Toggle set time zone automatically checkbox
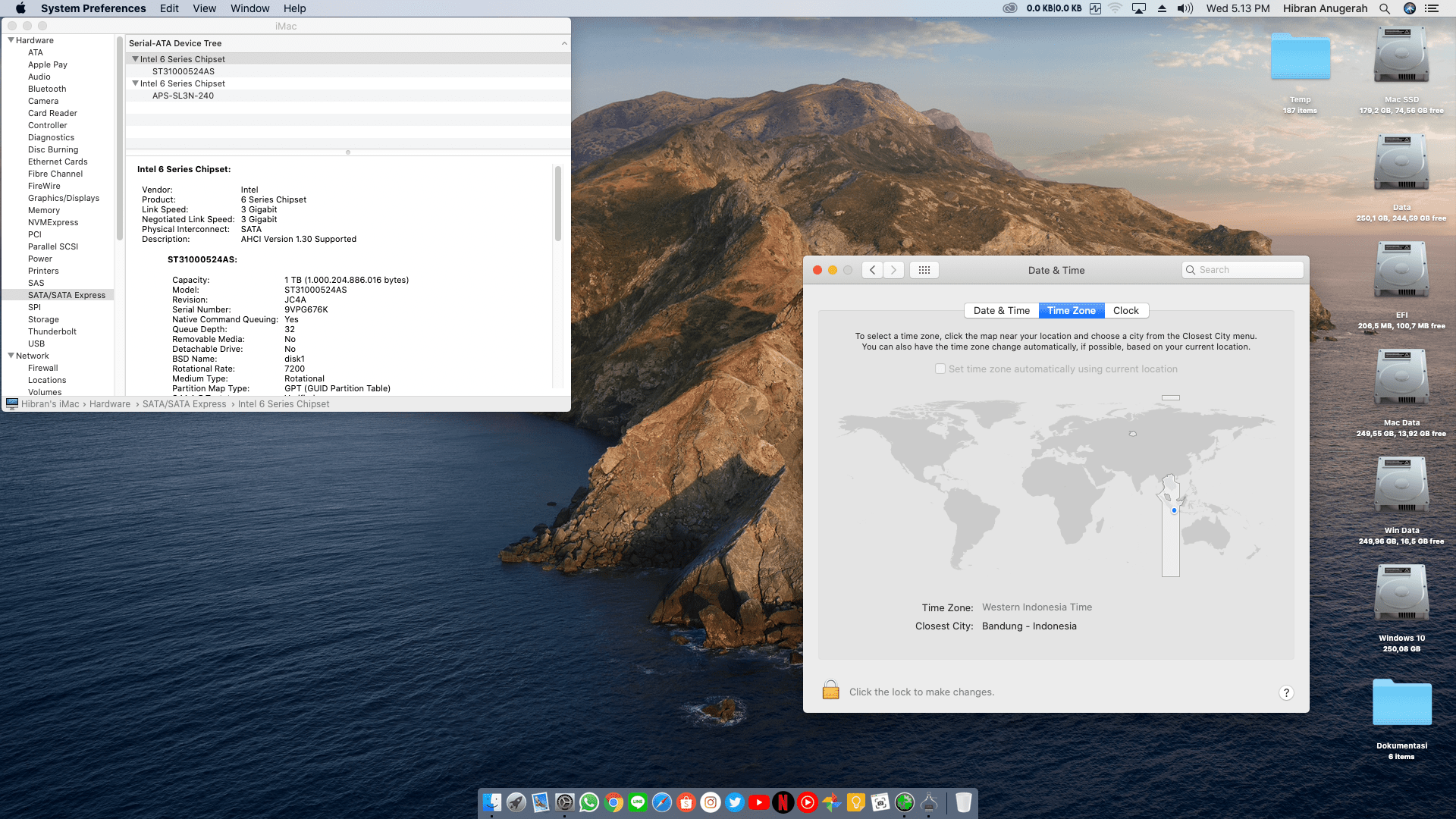This screenshot has width=1456, height=819. point(940,369)
